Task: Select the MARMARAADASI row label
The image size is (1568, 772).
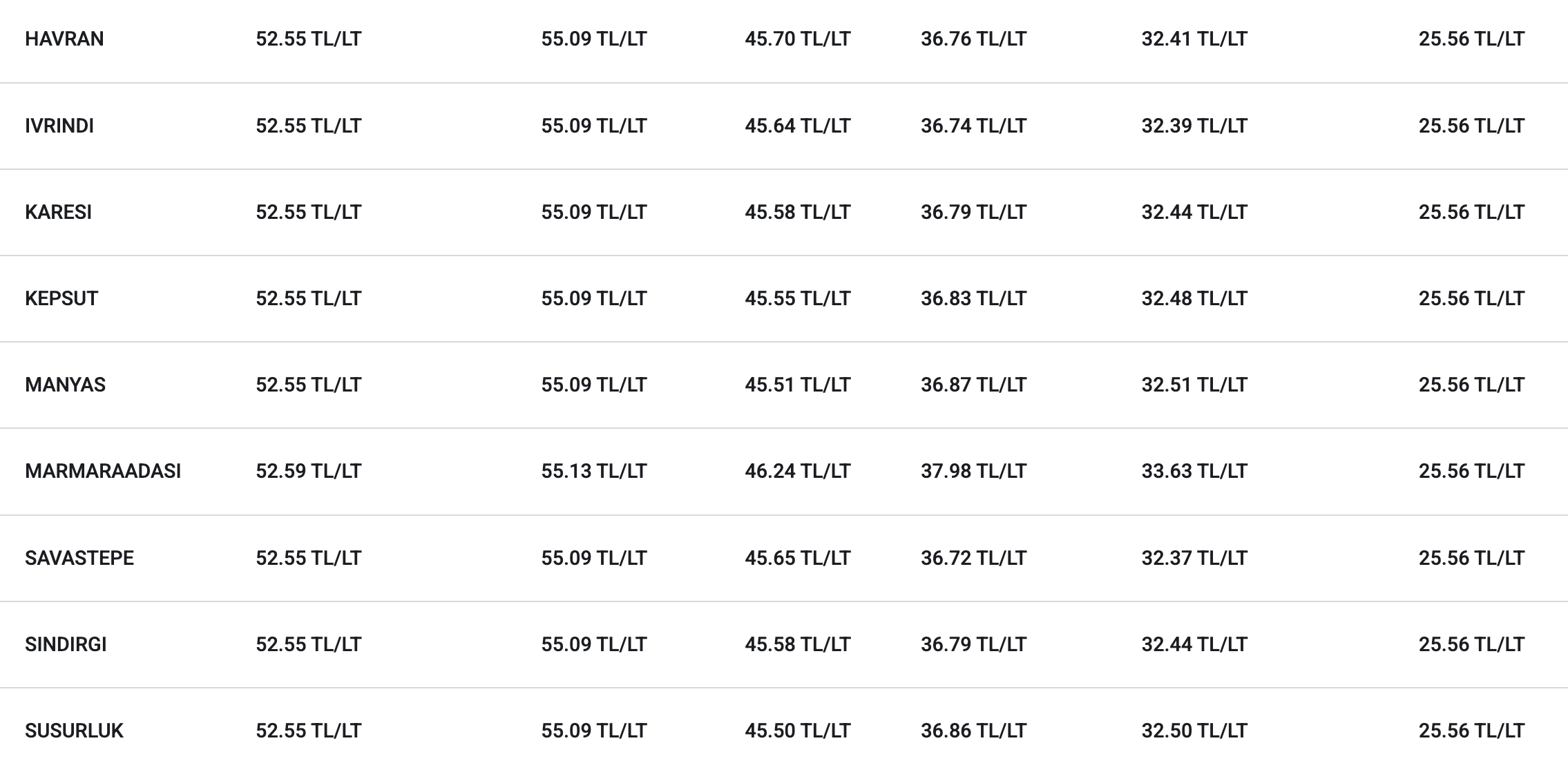Action: (x=103, y=471)
